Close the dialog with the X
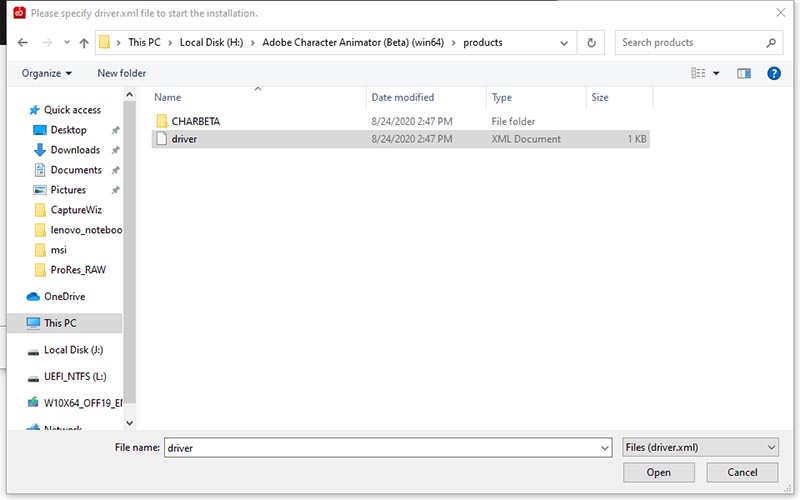Image resolution: width=800 pixels, height=500 pixels. tap(781, 13)
